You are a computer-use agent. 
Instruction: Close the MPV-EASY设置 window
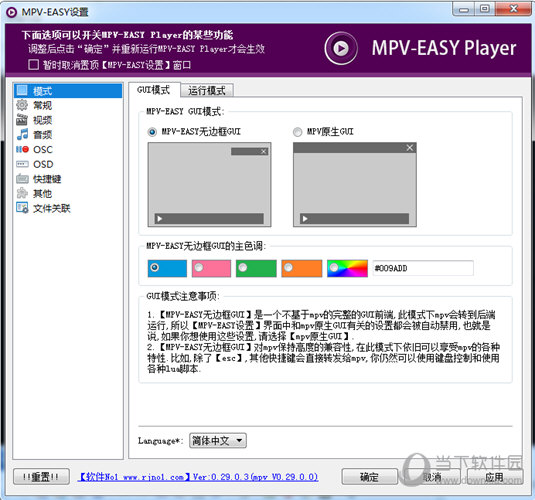pos(513,9)
